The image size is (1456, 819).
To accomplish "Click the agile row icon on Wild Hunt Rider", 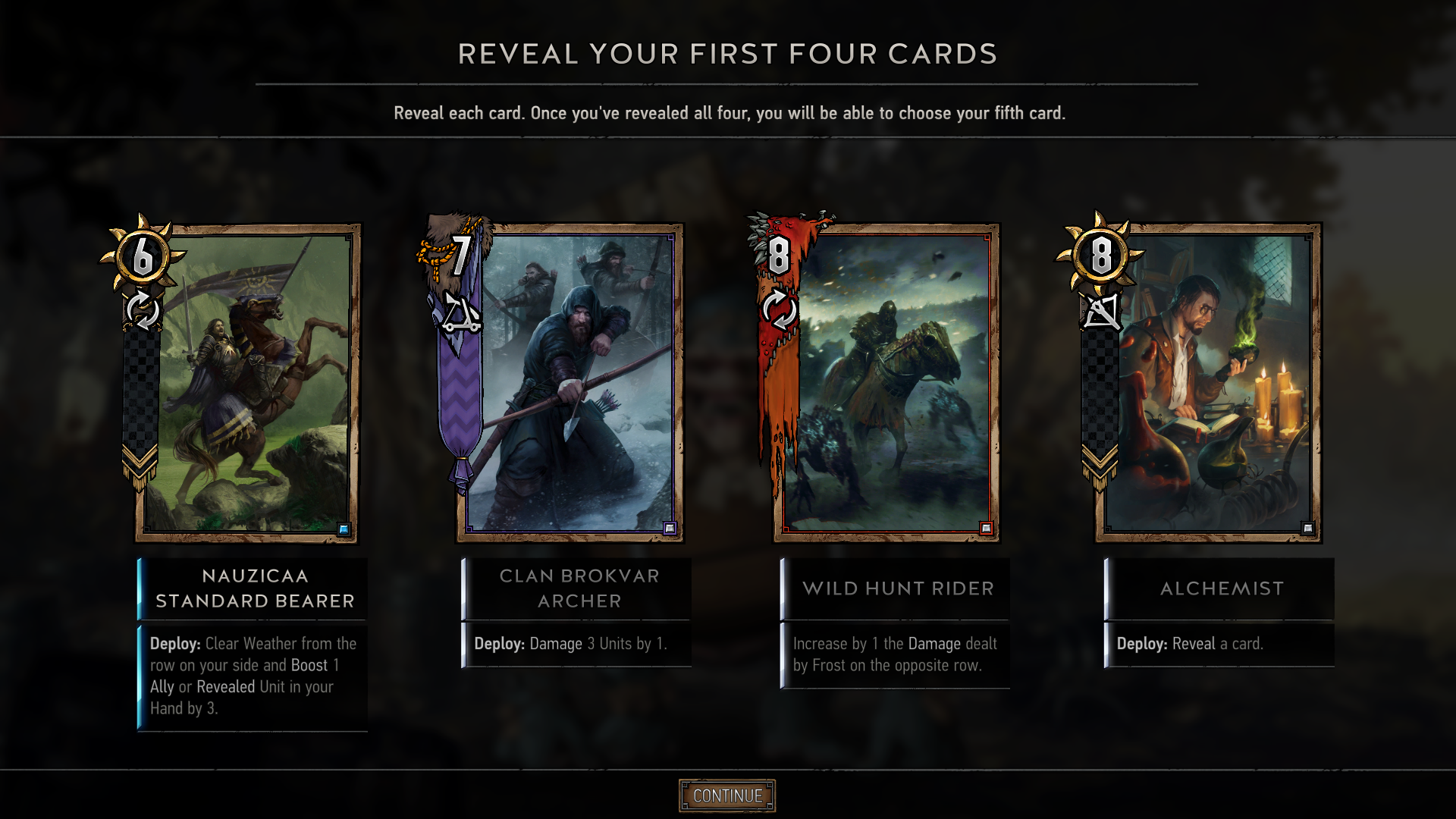I will (x=779, y=312).
